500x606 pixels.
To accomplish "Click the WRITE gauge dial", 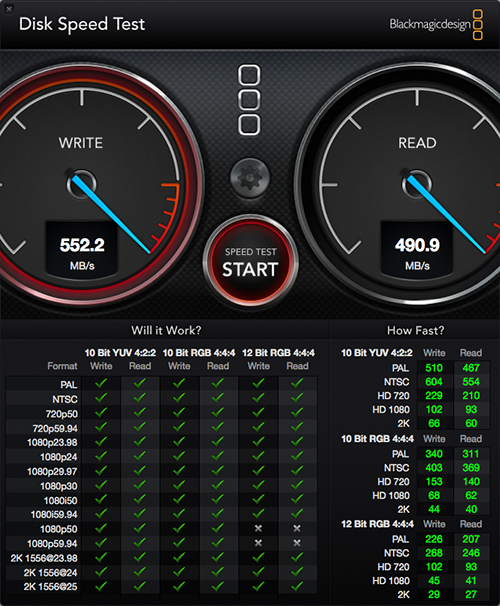I will pos(81,184).
